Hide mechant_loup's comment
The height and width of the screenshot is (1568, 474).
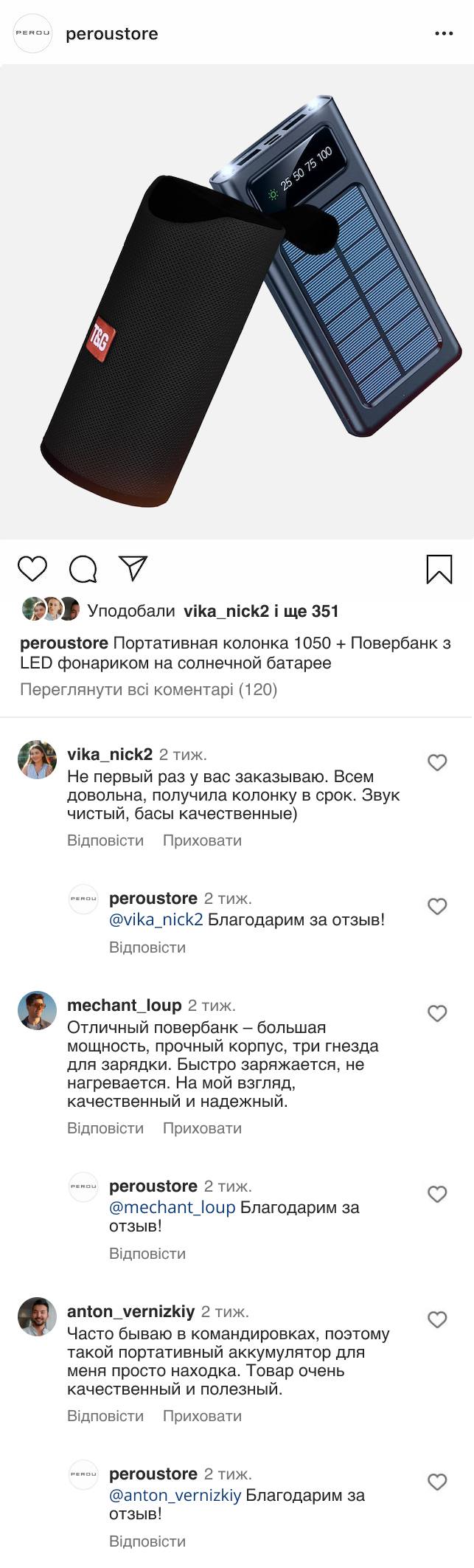point(202,1128)
